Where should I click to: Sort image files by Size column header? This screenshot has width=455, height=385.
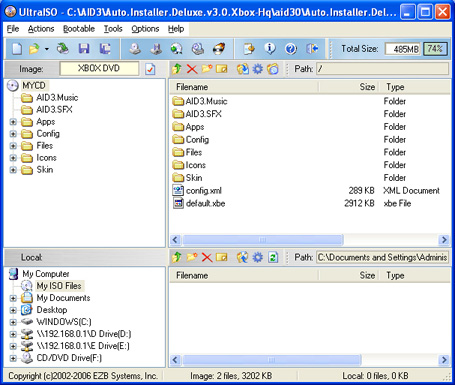349,87
